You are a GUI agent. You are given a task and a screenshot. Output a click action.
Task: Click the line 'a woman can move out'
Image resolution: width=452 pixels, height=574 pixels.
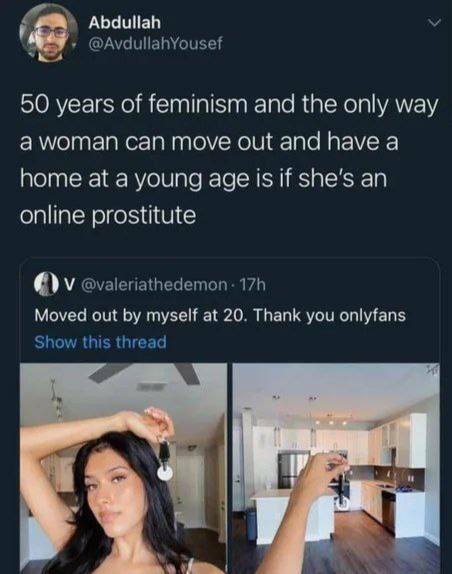pyautogui.click(x=209, y=141)
